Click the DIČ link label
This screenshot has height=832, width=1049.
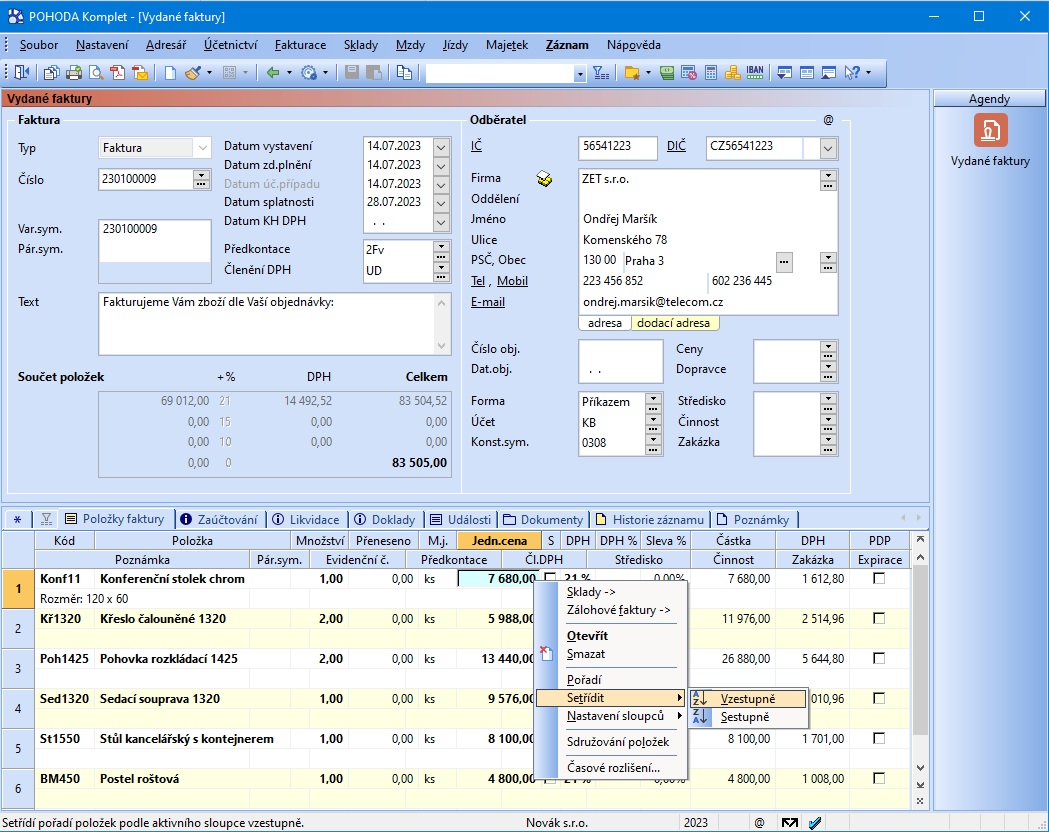(676, 146)
